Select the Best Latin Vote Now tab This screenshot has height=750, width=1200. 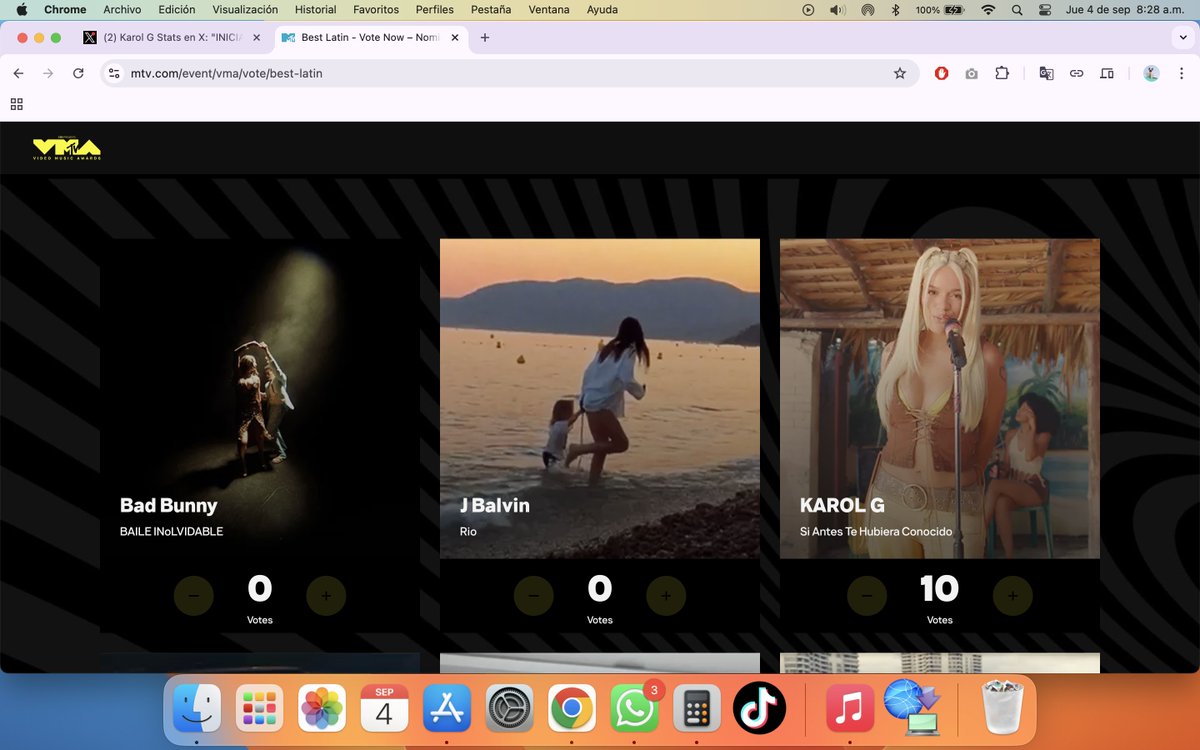click(x=370, y=37)
